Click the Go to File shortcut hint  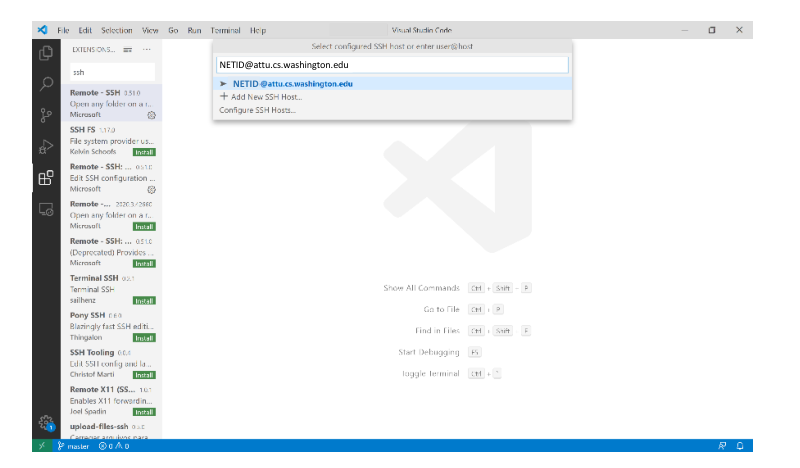tap(464, 309)
